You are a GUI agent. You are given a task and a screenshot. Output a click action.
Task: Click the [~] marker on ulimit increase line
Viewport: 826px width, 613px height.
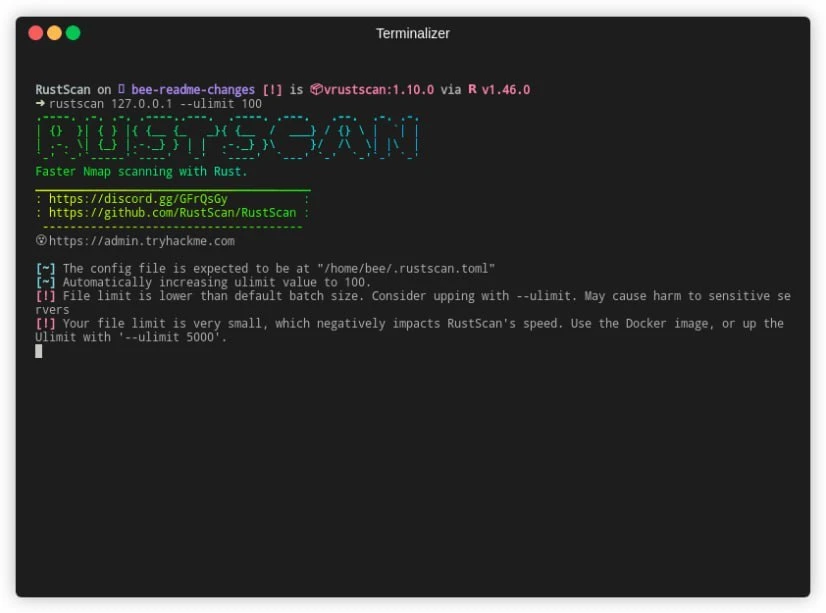tap(45, 282)
